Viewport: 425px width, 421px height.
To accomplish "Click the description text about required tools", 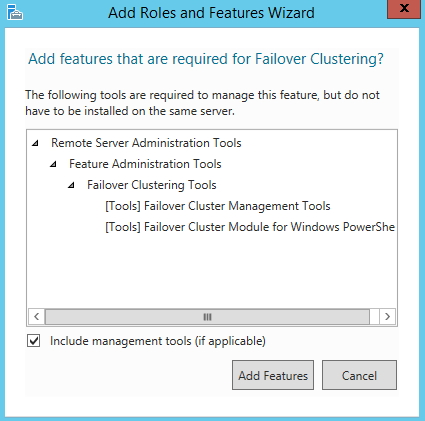I will [x=202, y=103].
